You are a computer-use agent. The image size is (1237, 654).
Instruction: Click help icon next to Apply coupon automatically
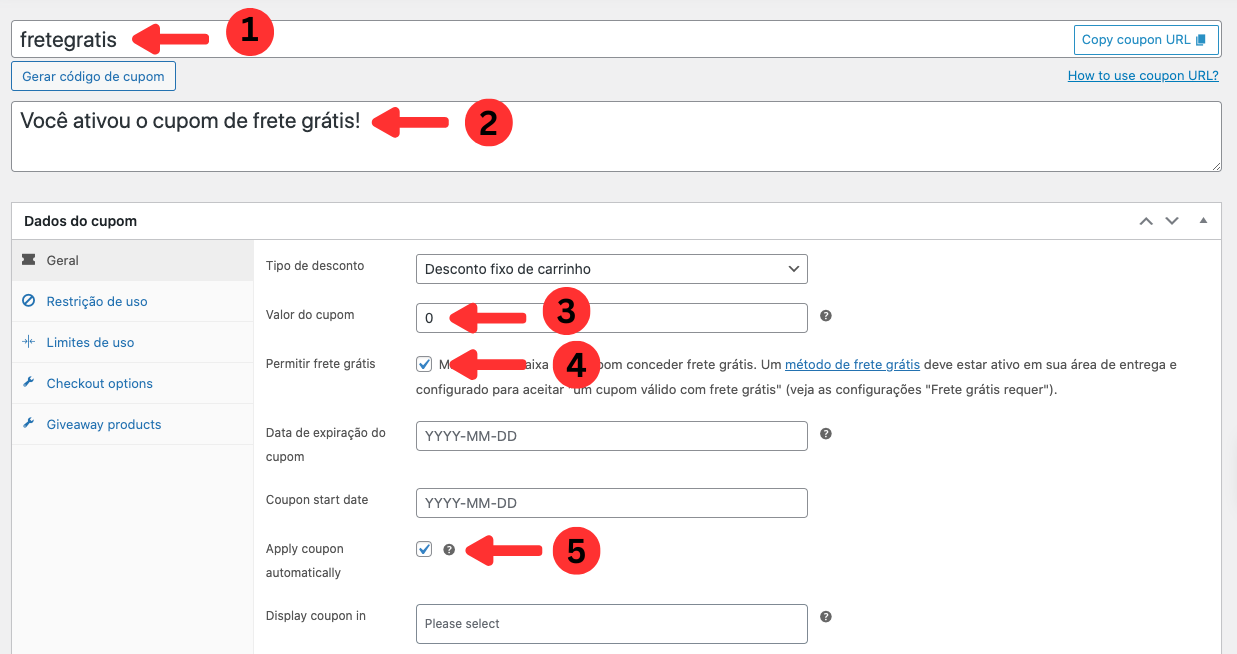[x=449, y=549]
